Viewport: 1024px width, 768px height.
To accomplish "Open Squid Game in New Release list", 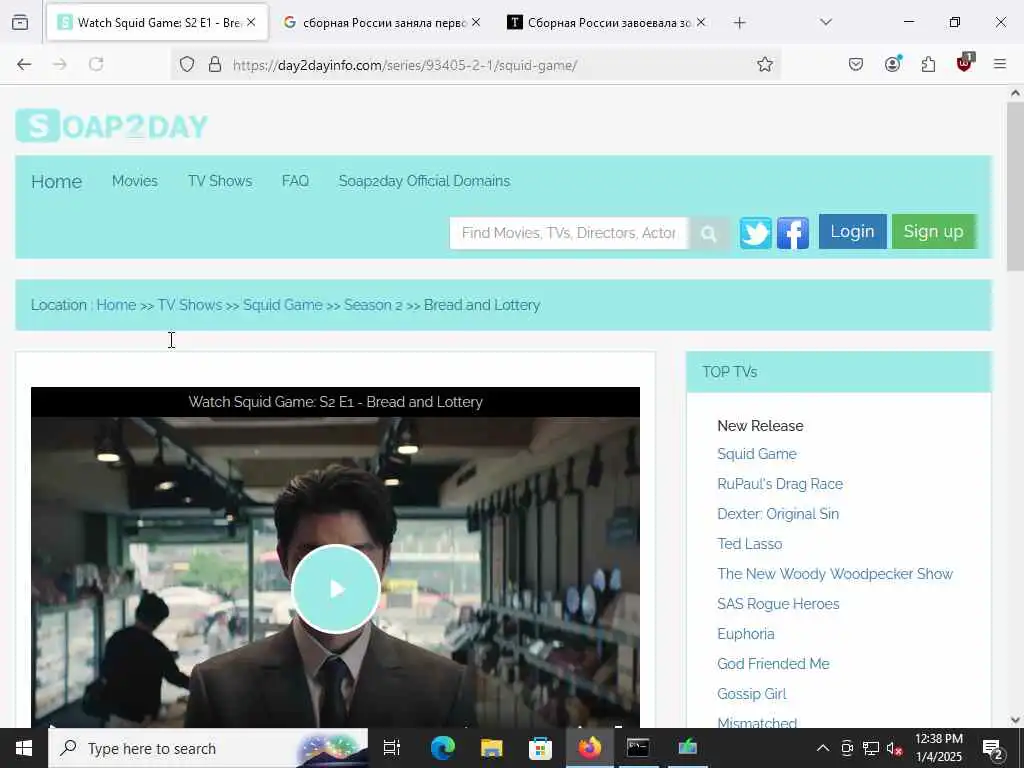I will point(757,454).
